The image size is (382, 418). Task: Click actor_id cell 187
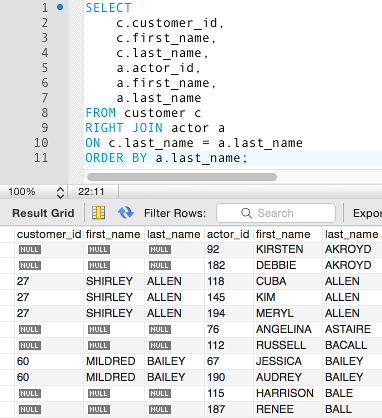216,409
